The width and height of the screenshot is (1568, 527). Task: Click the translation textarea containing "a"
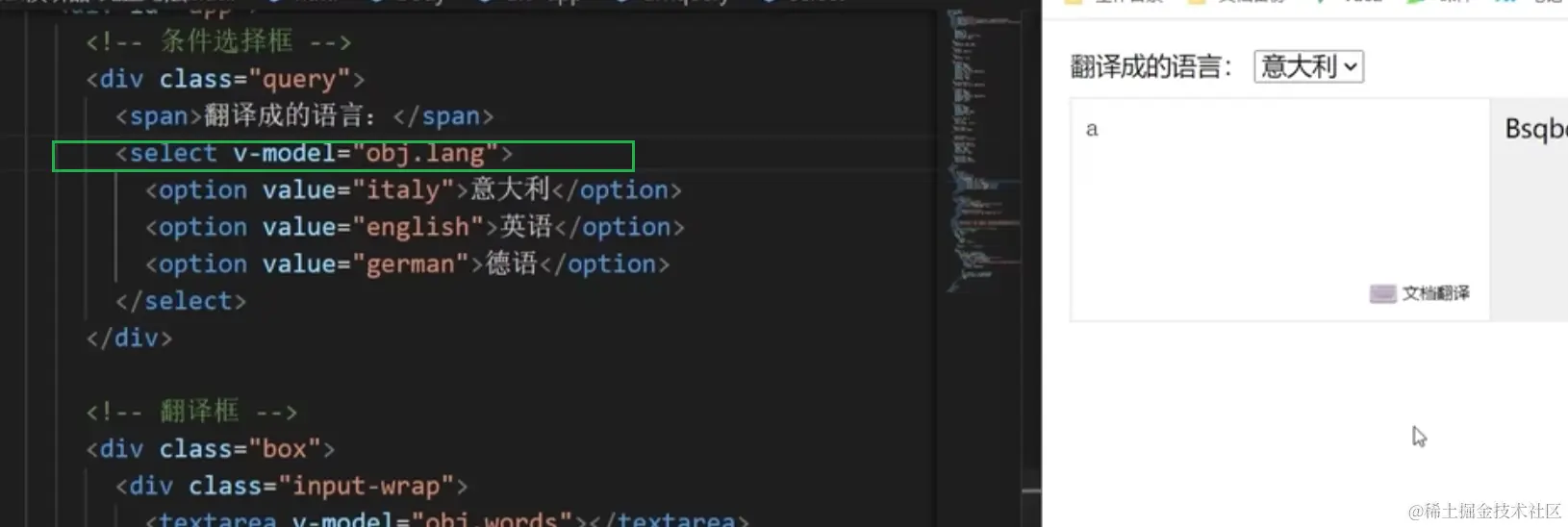click(x=1279, y=210)
